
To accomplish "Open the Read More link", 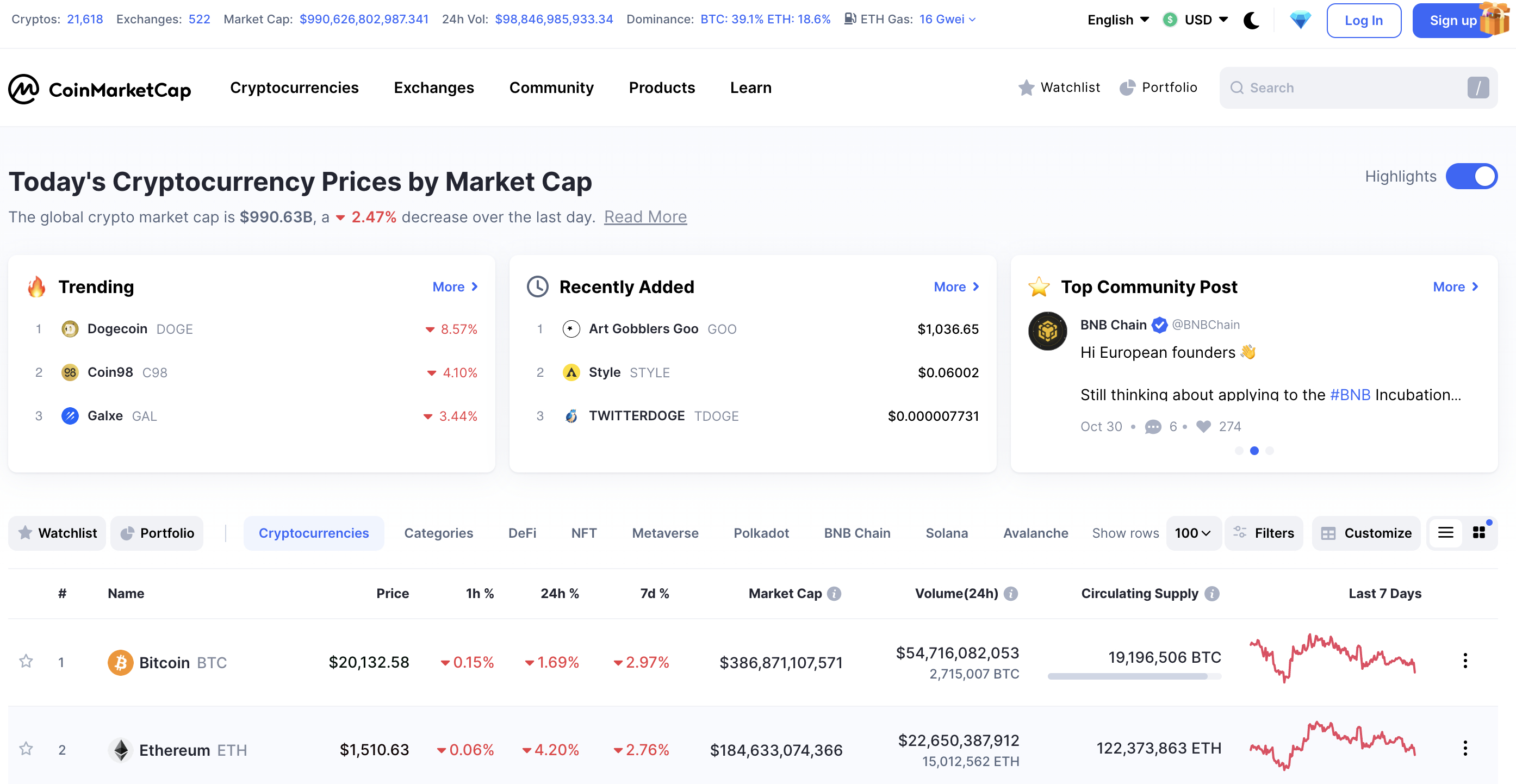I will tap(645, 217).
